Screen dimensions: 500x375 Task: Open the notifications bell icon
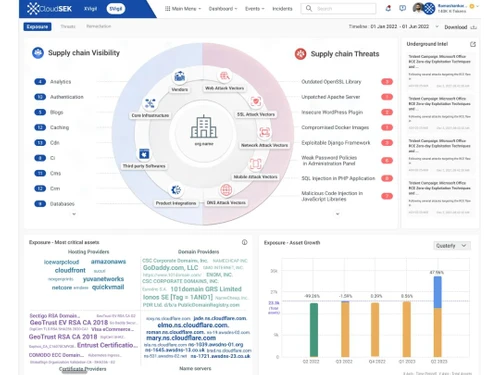[x=388, y=8]
